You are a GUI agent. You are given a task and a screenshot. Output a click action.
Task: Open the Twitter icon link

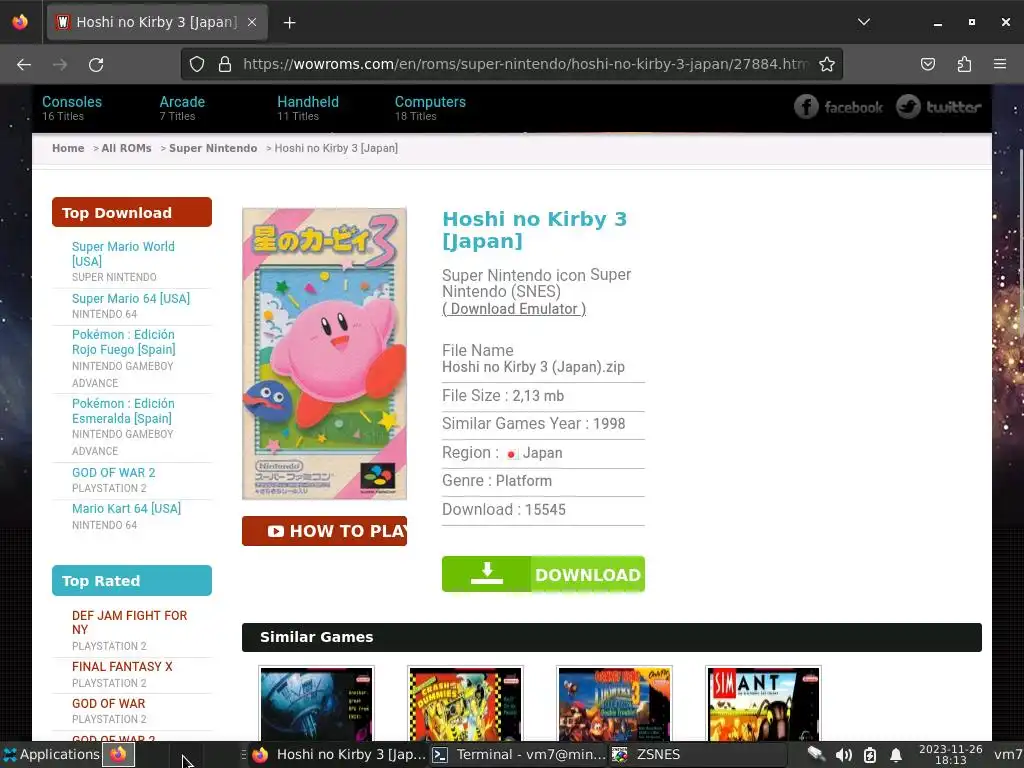point(908,106)
